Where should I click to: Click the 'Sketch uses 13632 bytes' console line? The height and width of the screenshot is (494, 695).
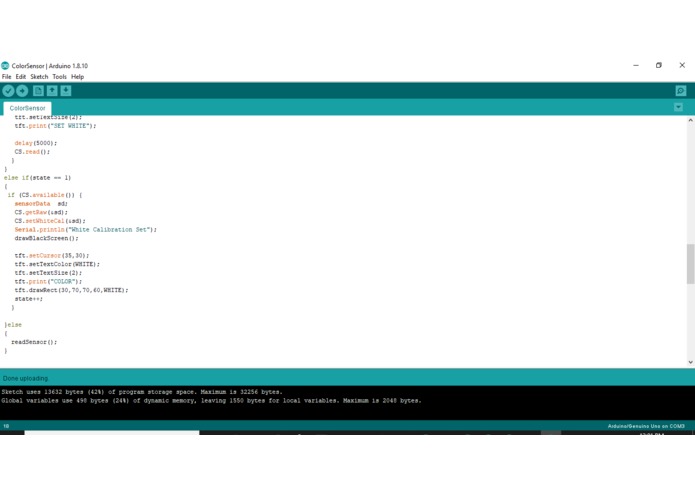pos(142,392)
